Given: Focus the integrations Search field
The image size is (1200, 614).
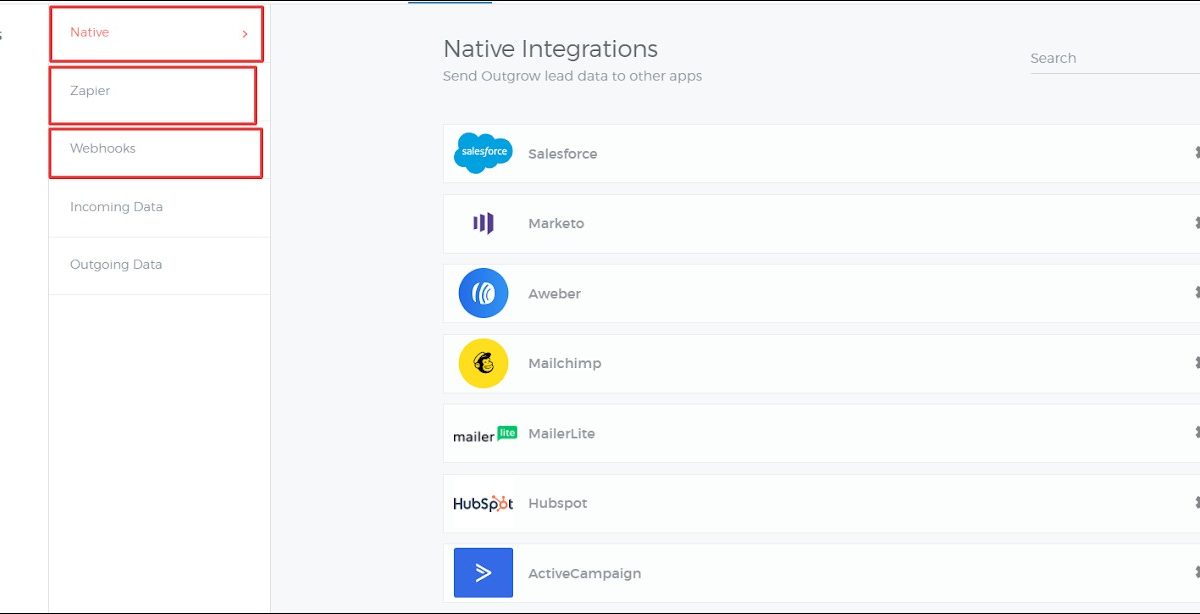Looking at the screenshot, I should [x=1110, y=58].
